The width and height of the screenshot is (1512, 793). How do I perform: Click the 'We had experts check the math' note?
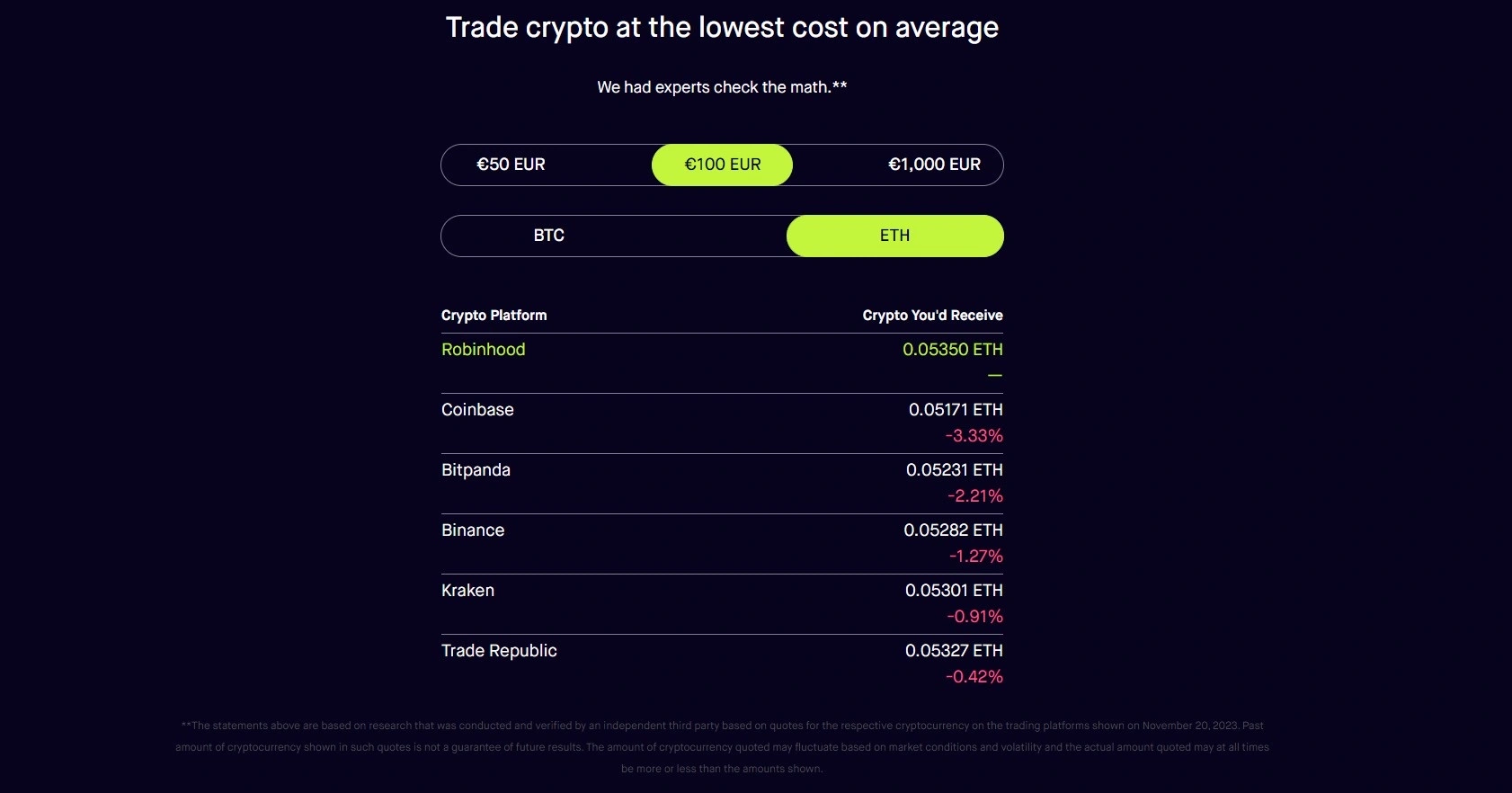point(722,86)
